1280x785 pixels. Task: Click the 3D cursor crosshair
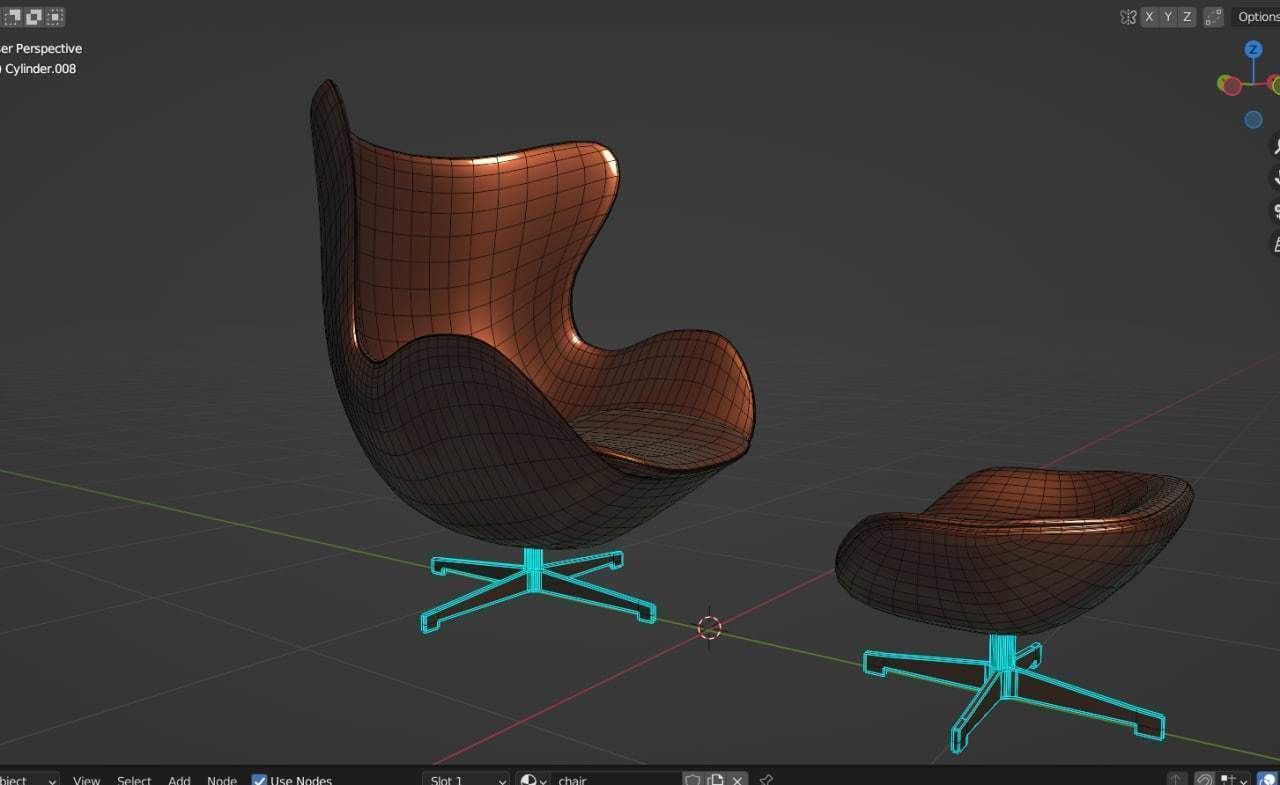tap(709, 627)
